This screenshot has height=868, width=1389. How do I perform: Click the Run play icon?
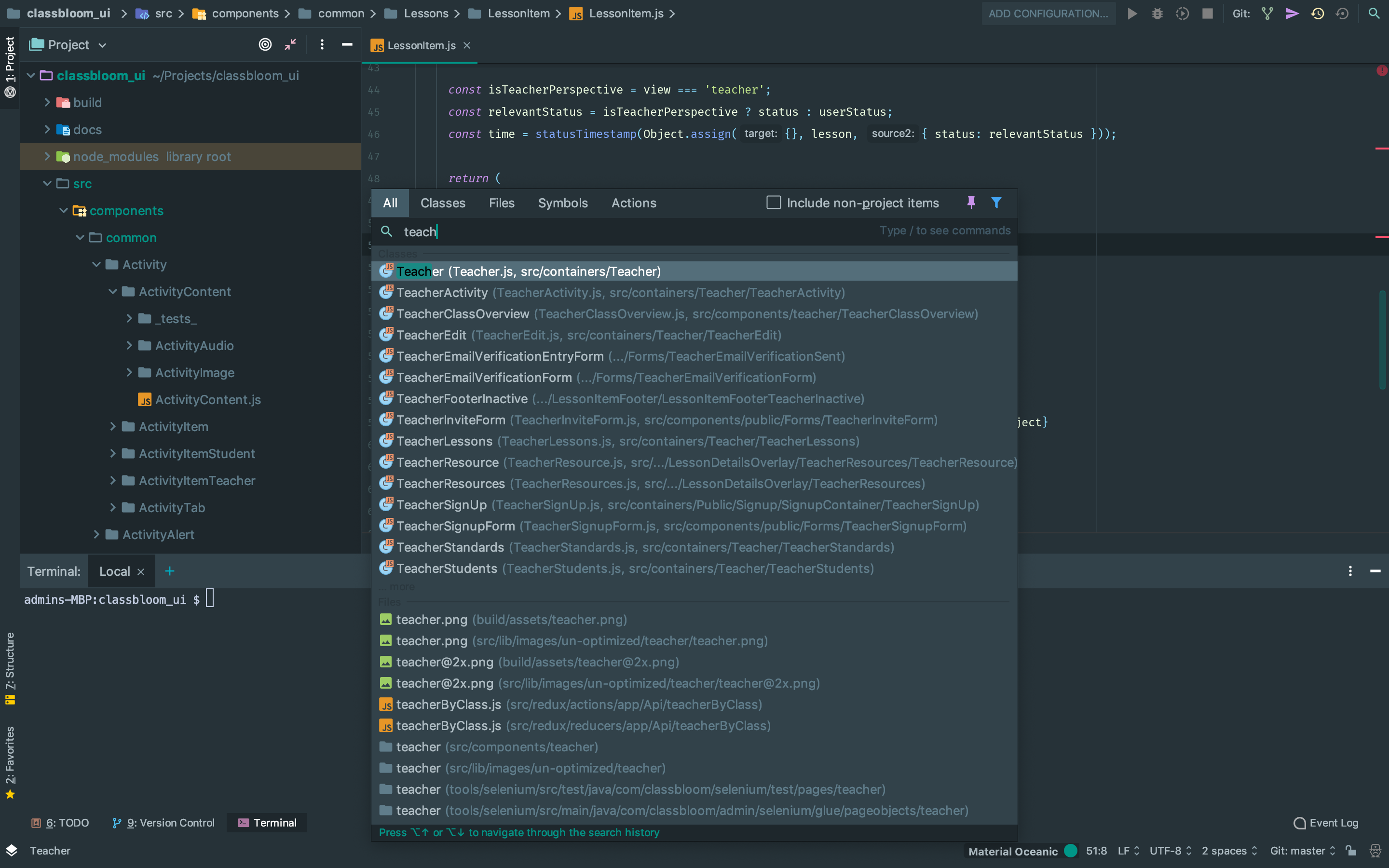(1132, 13)
